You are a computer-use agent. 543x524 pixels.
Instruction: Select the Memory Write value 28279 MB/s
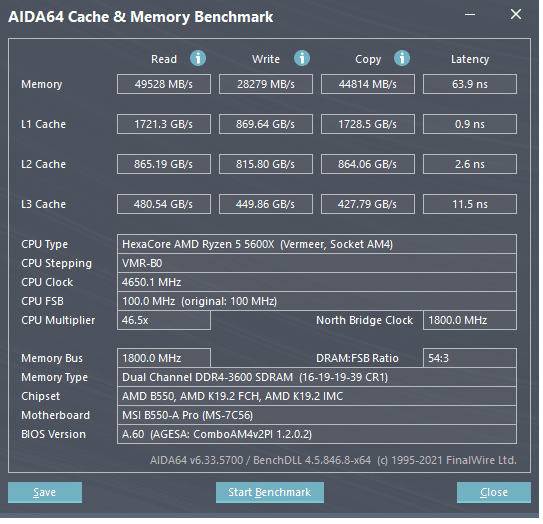[266, 84]
